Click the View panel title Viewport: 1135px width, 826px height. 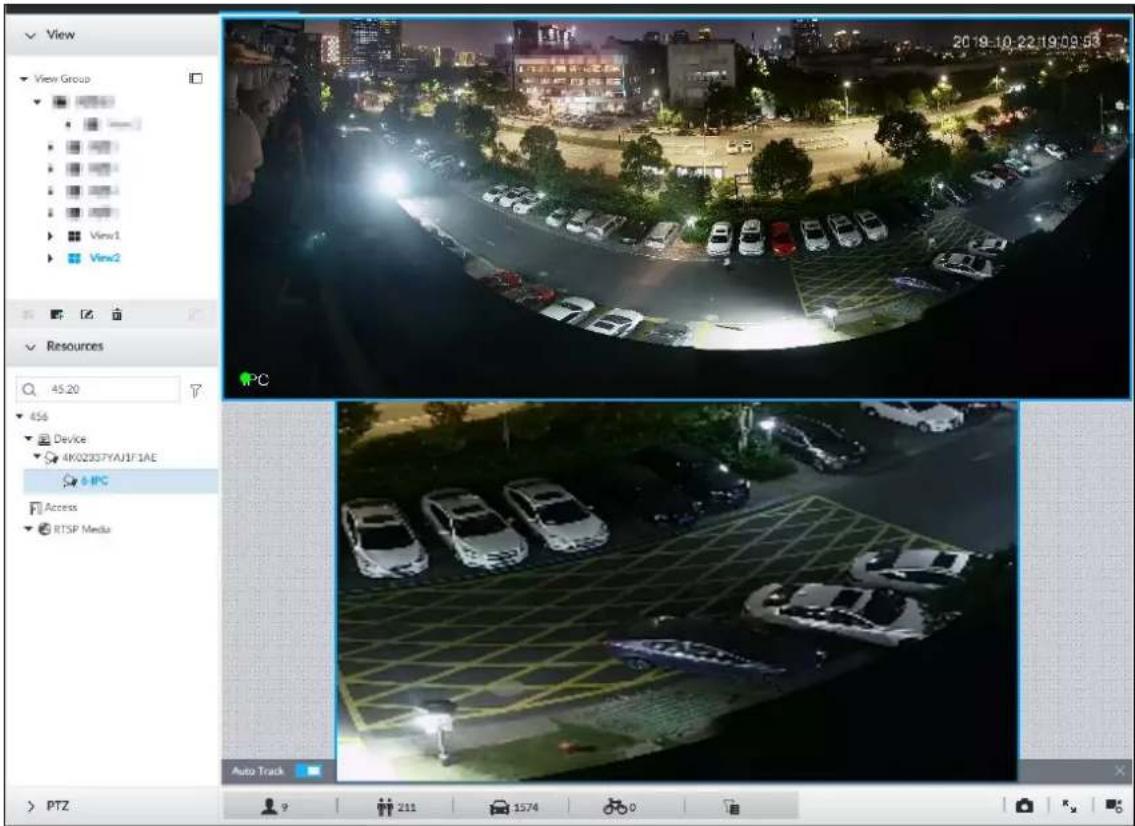tap(61, 35)
